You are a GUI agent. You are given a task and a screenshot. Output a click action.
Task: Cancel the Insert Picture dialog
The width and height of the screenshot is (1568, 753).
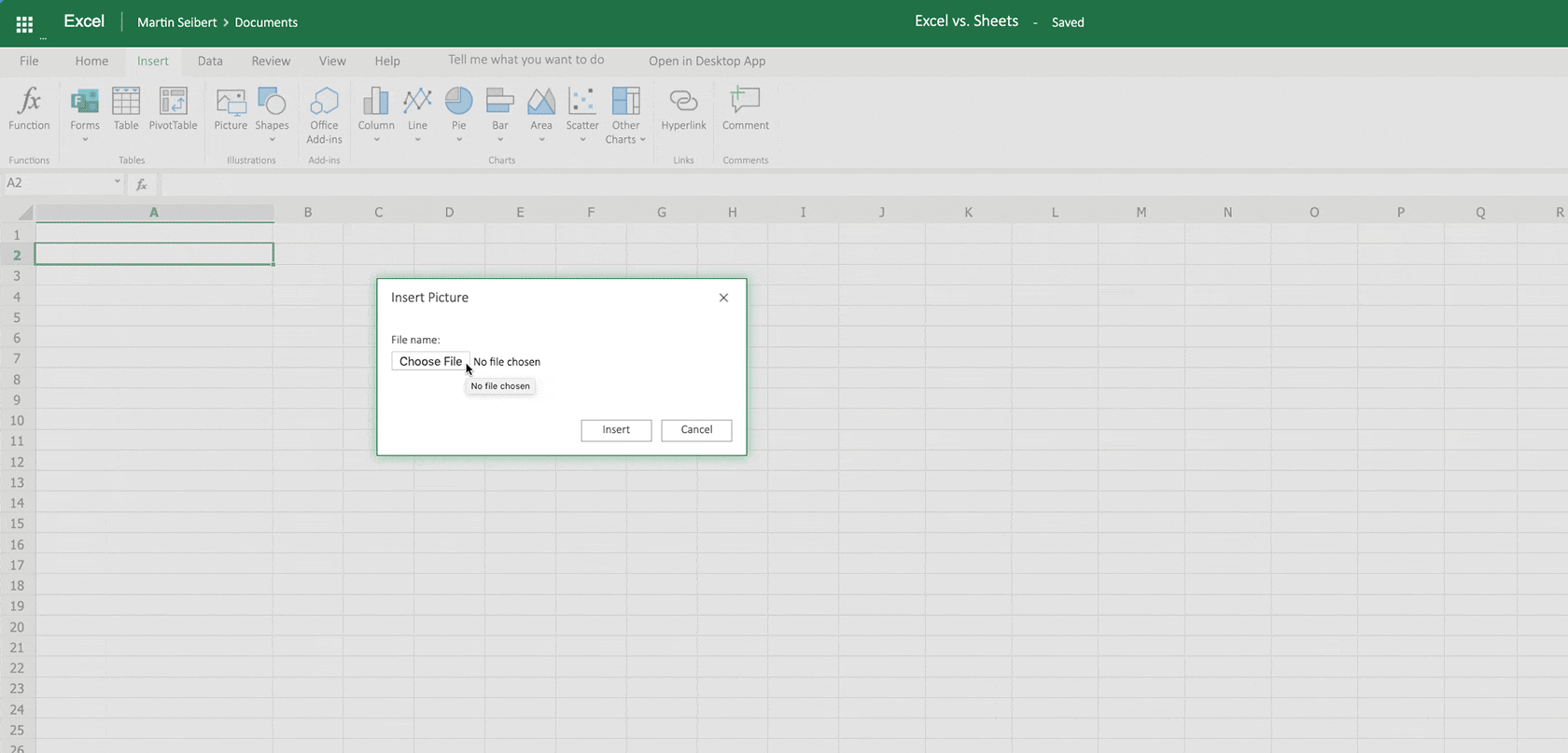point(696,430)
